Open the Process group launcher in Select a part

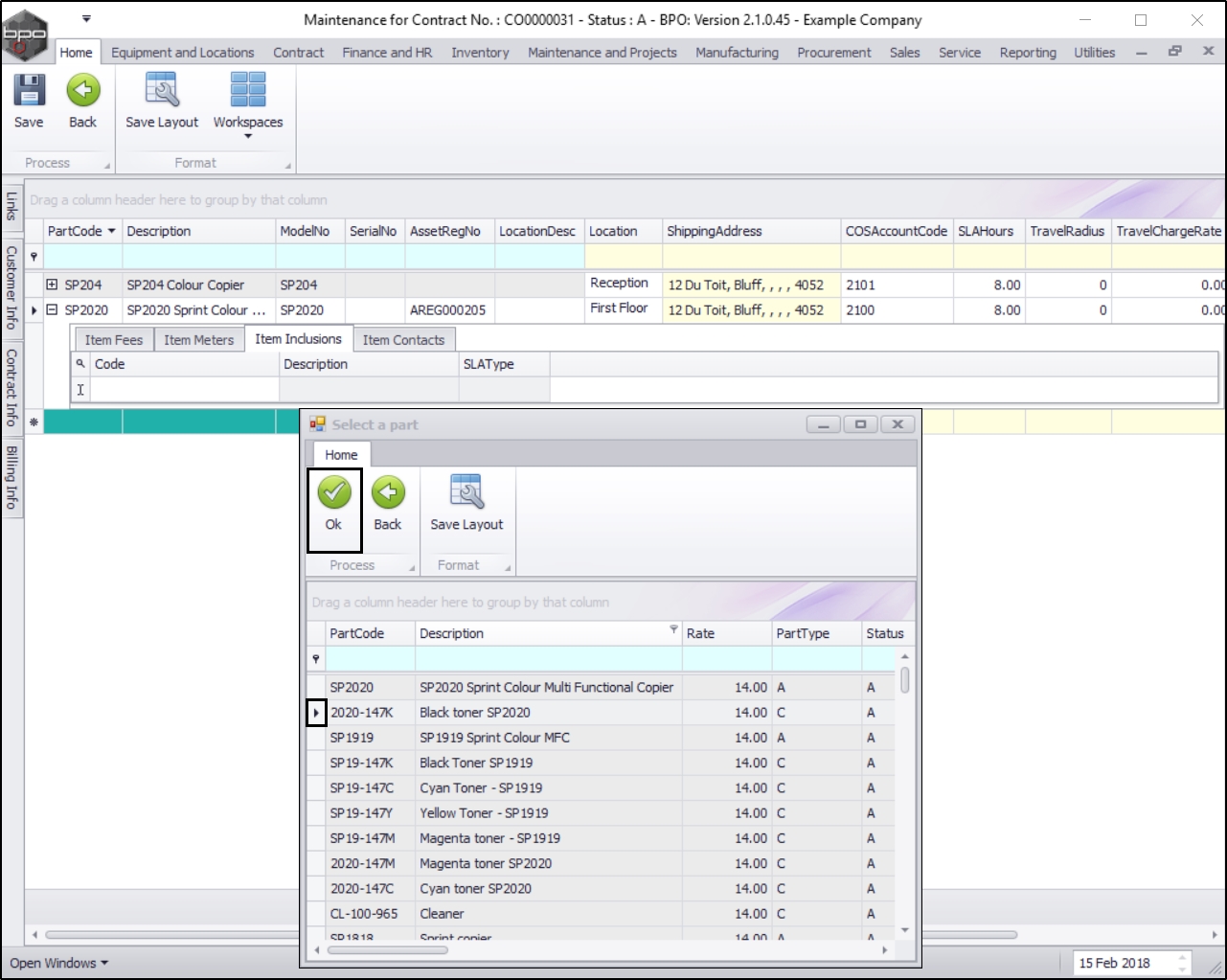[x=413, y=569]
